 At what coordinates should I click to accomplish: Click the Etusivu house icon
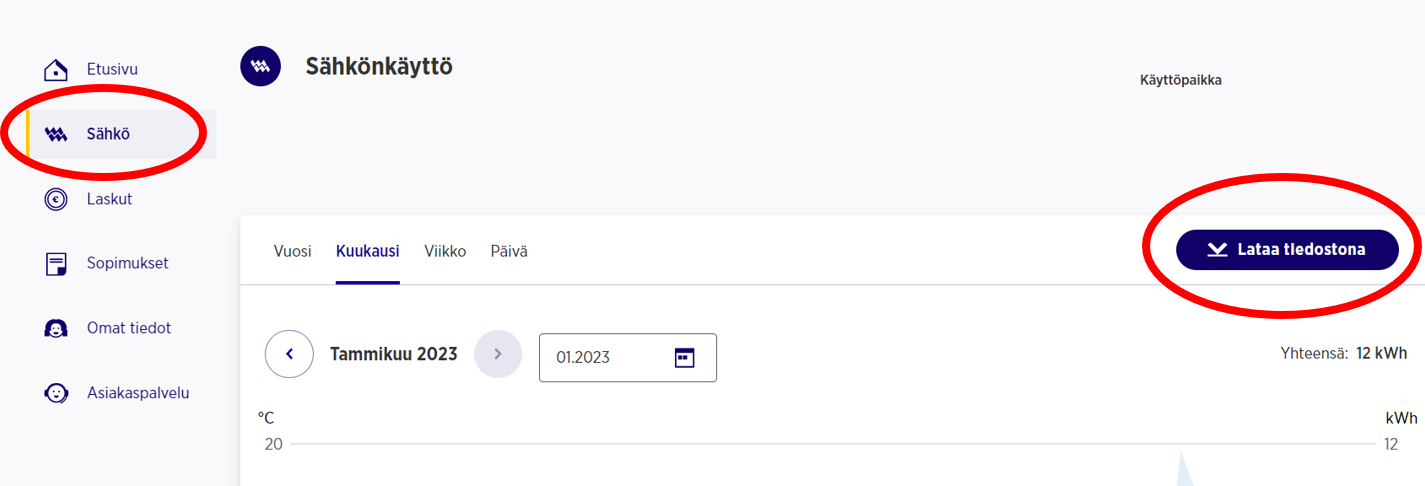click(x=56, y=70)
